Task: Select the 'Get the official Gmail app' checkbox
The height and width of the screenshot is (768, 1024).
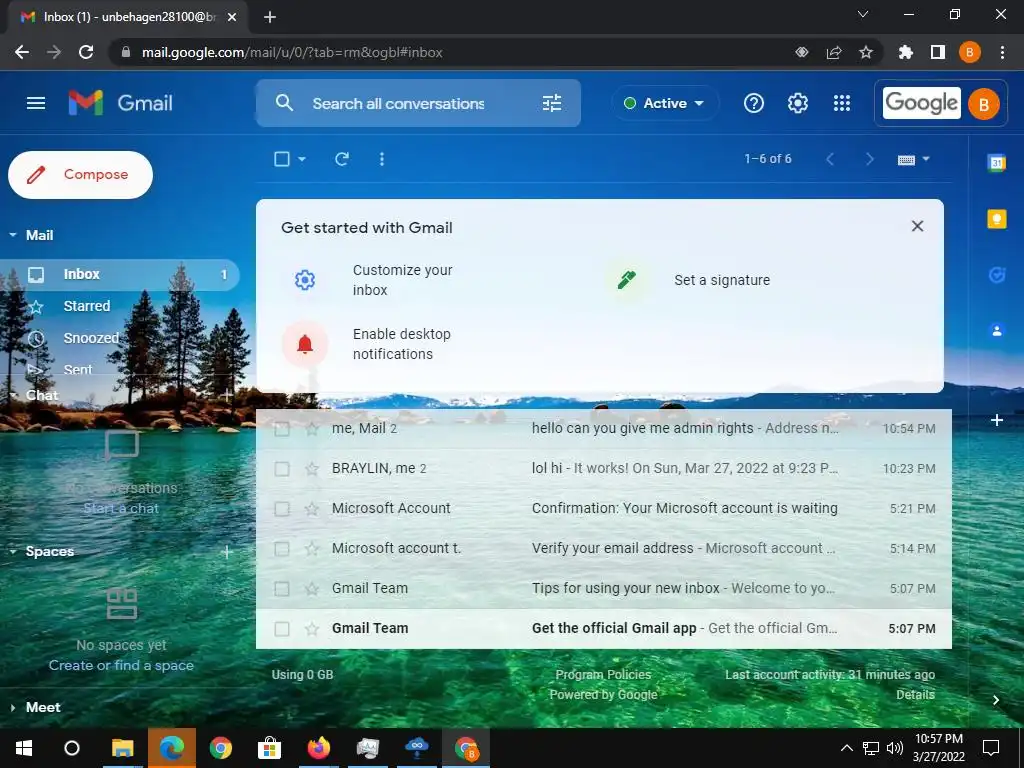Action: (282, 629)
